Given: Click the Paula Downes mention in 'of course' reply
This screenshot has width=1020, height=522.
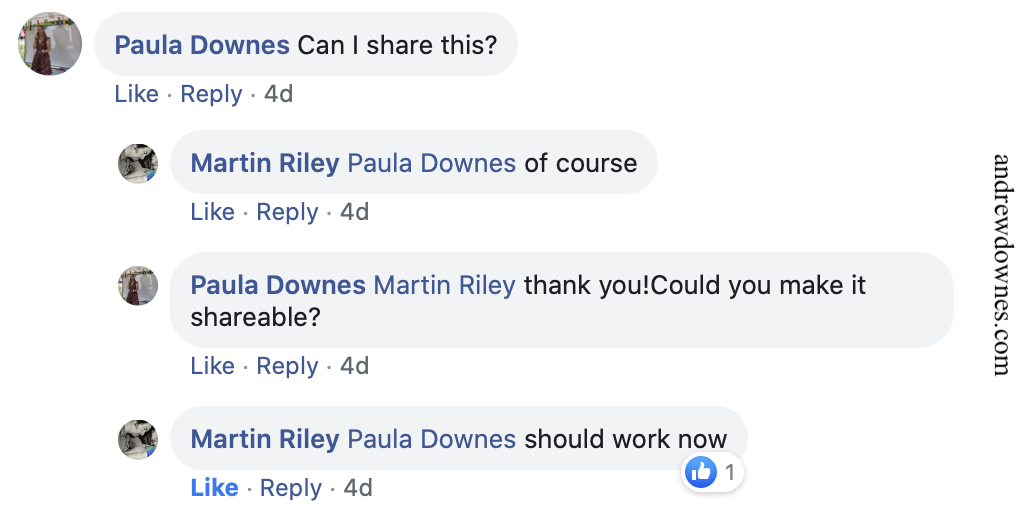Looking at the screenshot, I should point(431,163).
